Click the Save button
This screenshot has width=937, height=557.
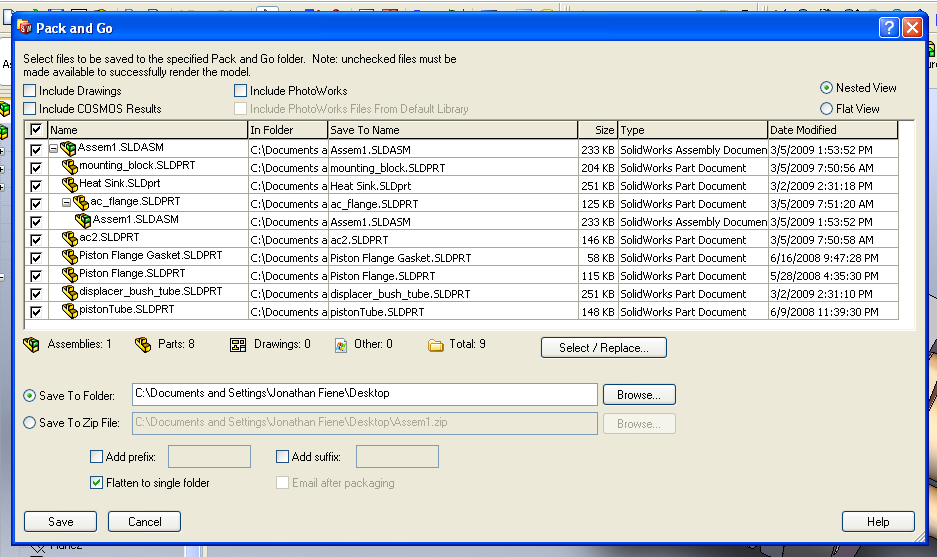[x=60, y=522]
